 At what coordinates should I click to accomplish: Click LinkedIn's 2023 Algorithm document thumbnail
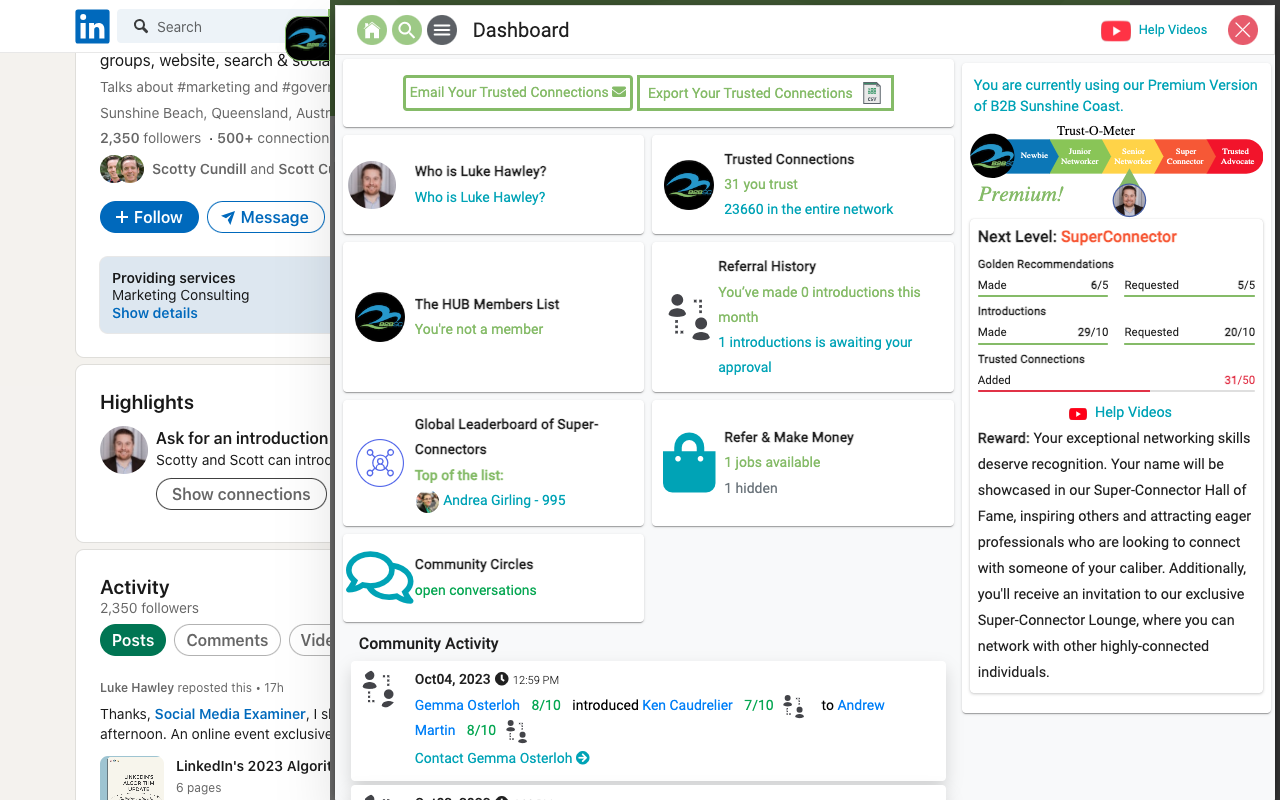(132, 778)
